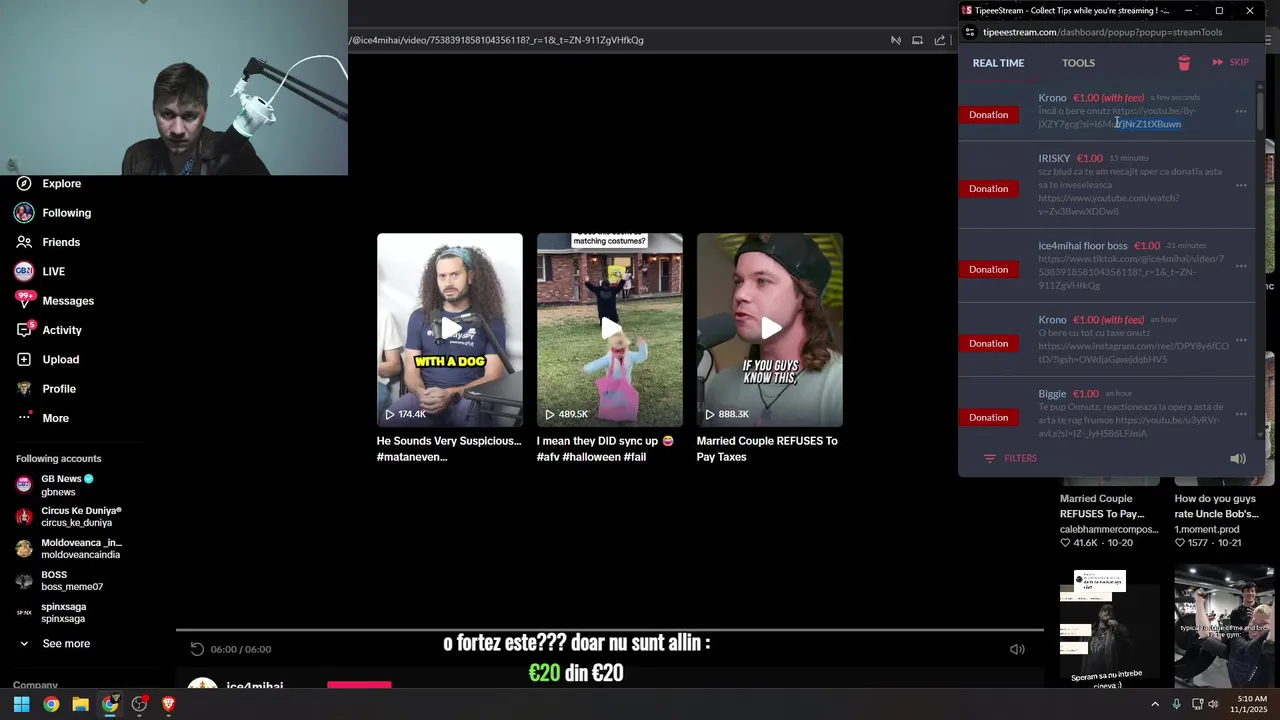The width and height of the screenshot is (1280, 720).
Task: Play the 'Married Couple REFUSES To Pay Taxes' video
Action: (770, 330)
